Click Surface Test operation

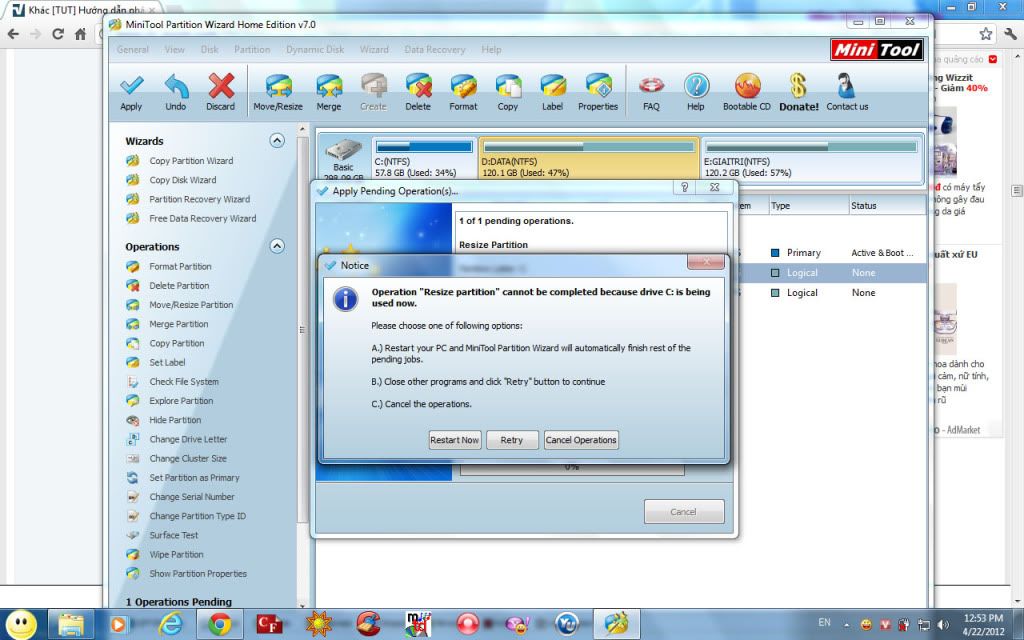coord(173,535)
